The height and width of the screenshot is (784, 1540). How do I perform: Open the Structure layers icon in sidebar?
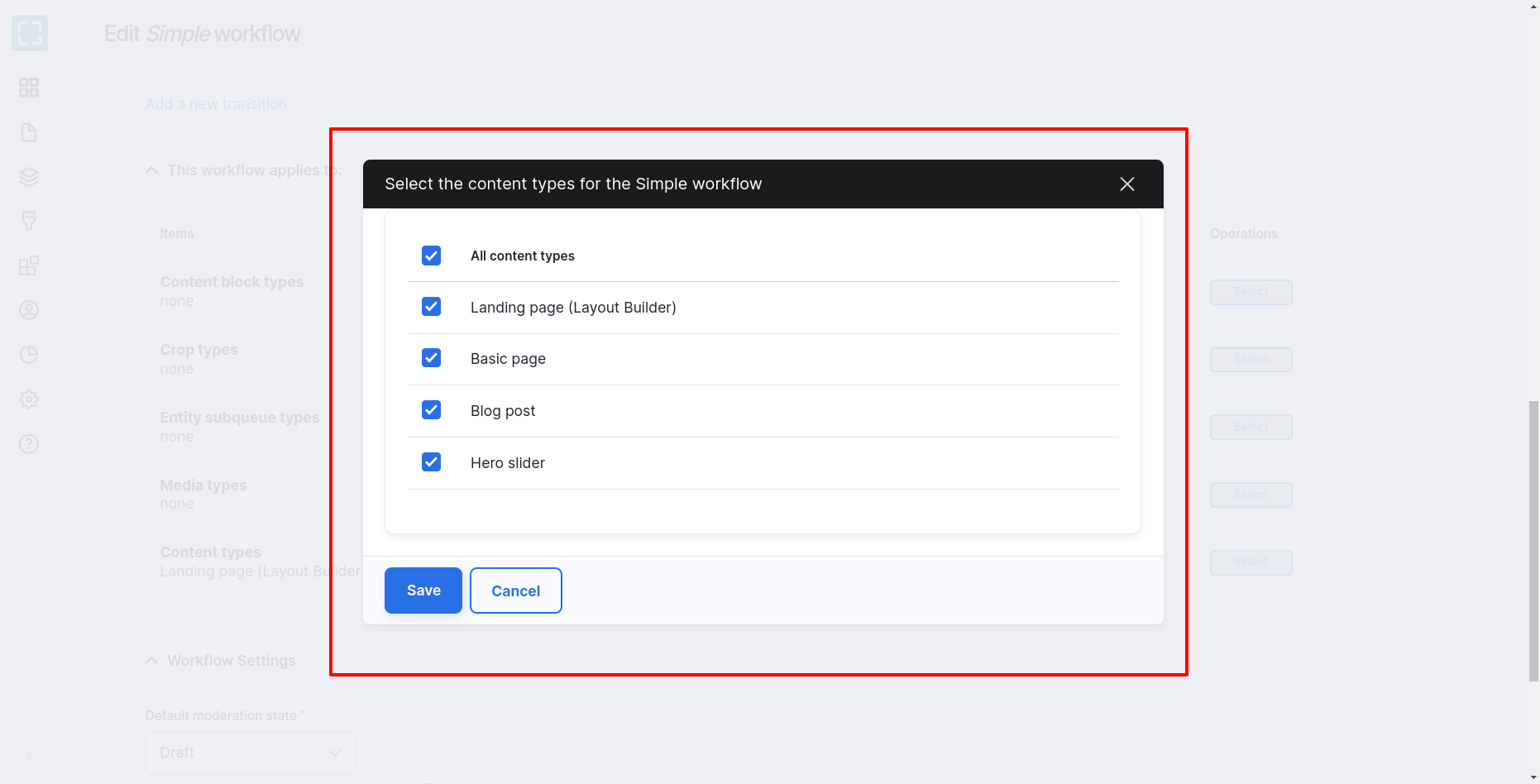(29, 177)
